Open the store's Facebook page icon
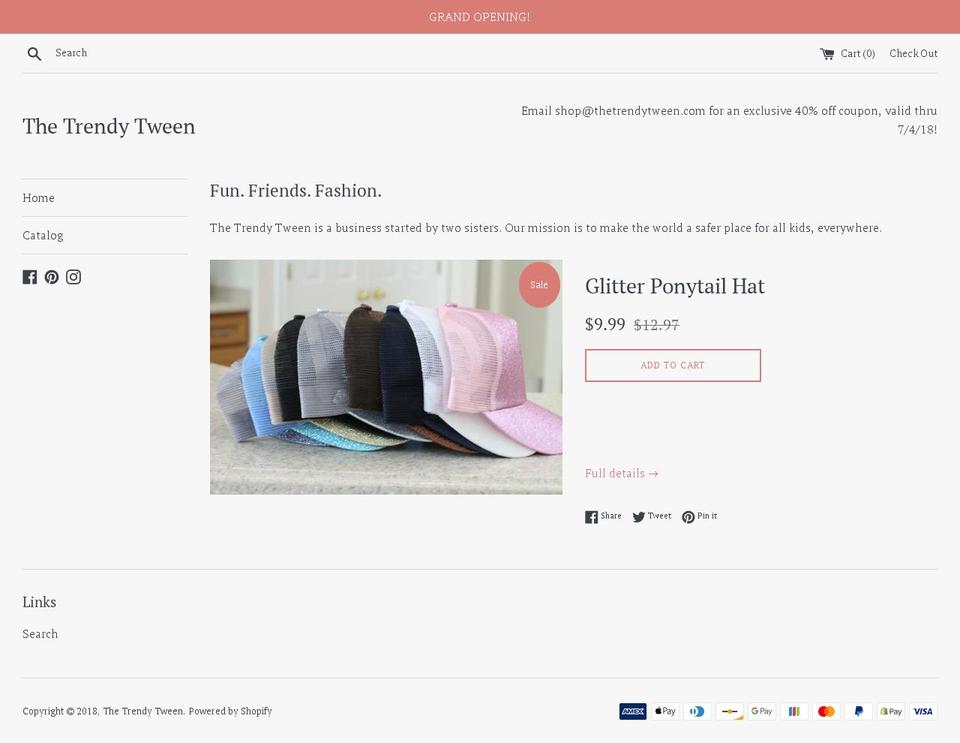 coord(29,277)
